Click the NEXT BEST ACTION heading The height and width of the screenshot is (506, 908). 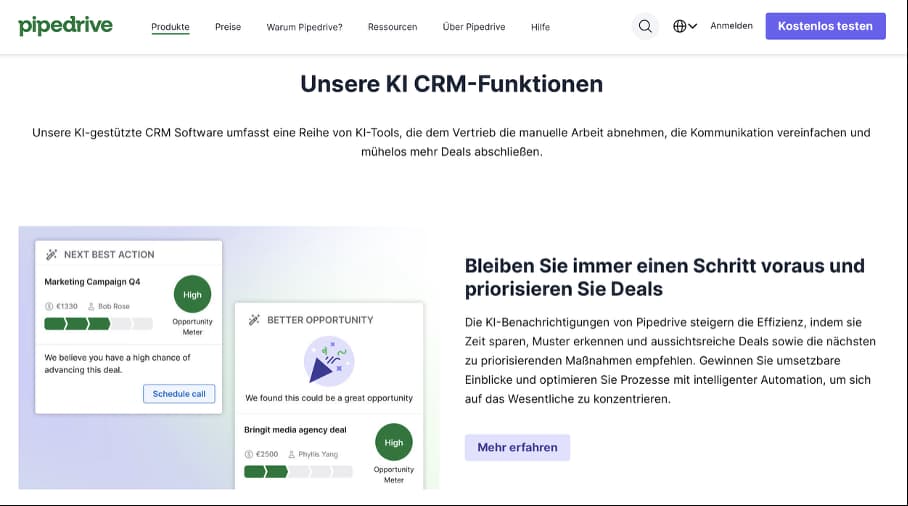[x=109, y=254]
